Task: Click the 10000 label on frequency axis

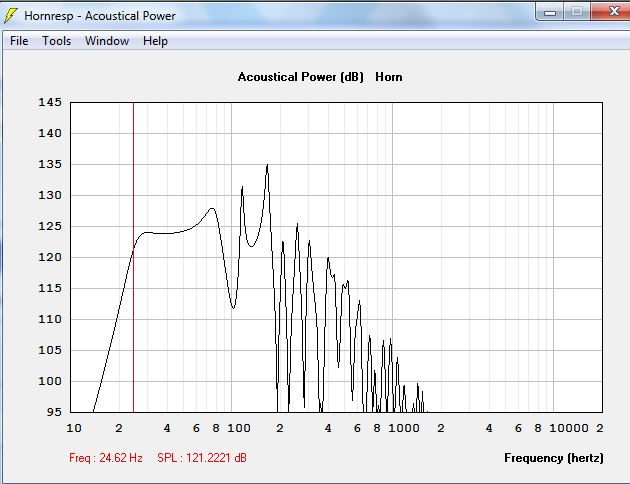Action: click(x=569, y=428)
